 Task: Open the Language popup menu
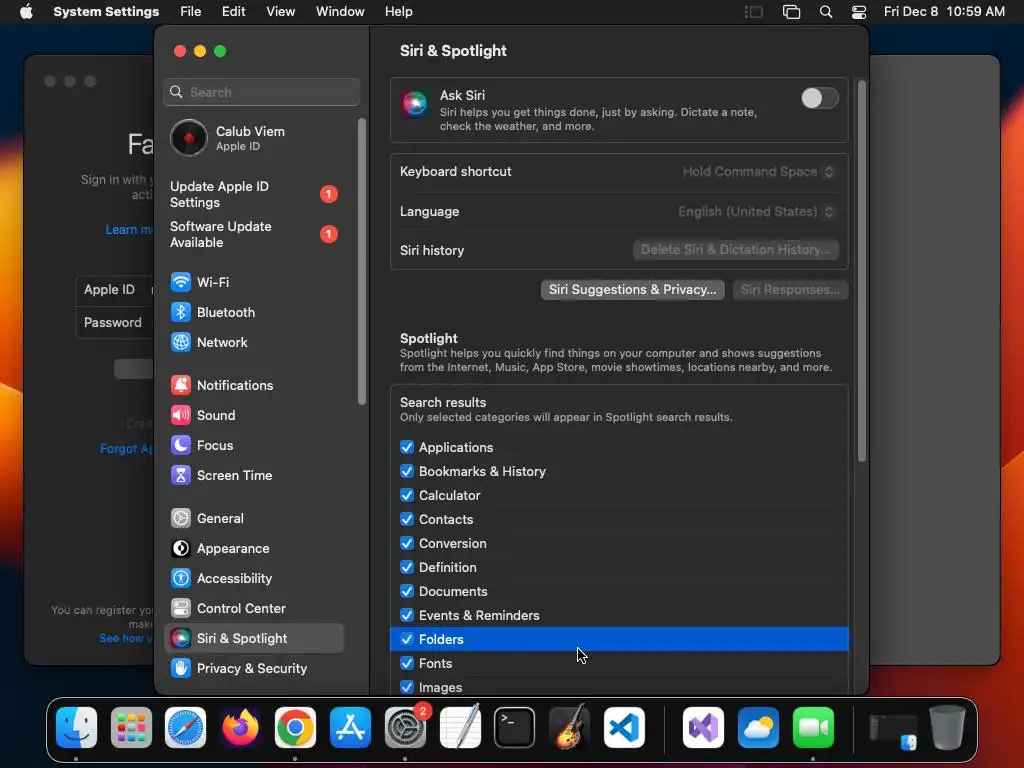click(x=756, y=212)
